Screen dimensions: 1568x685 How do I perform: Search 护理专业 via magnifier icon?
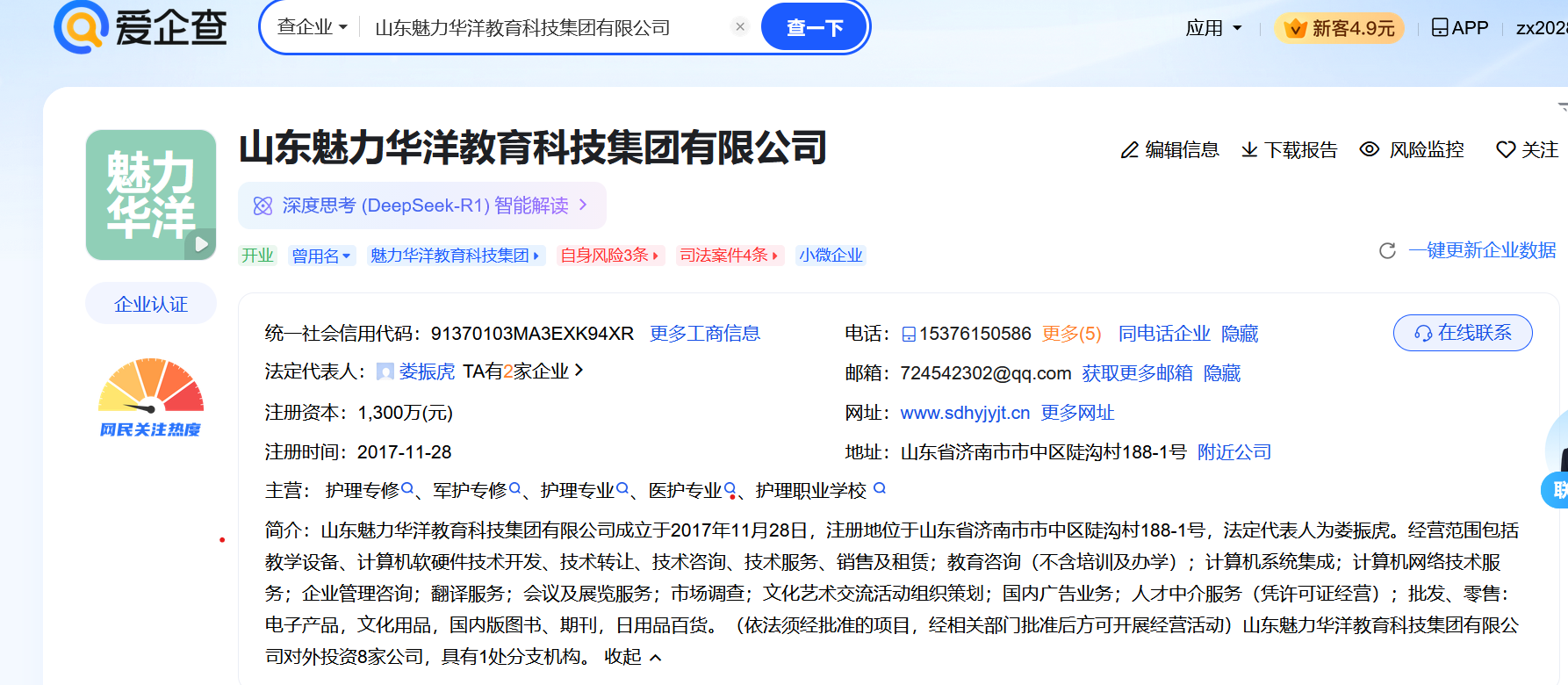pos(622,488)
